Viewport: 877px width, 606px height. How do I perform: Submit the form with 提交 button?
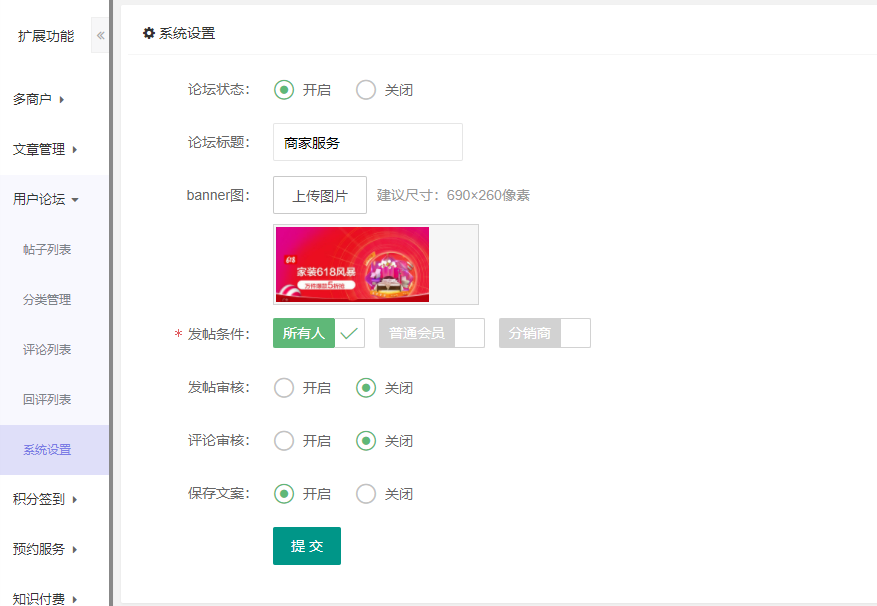point(307,546)
